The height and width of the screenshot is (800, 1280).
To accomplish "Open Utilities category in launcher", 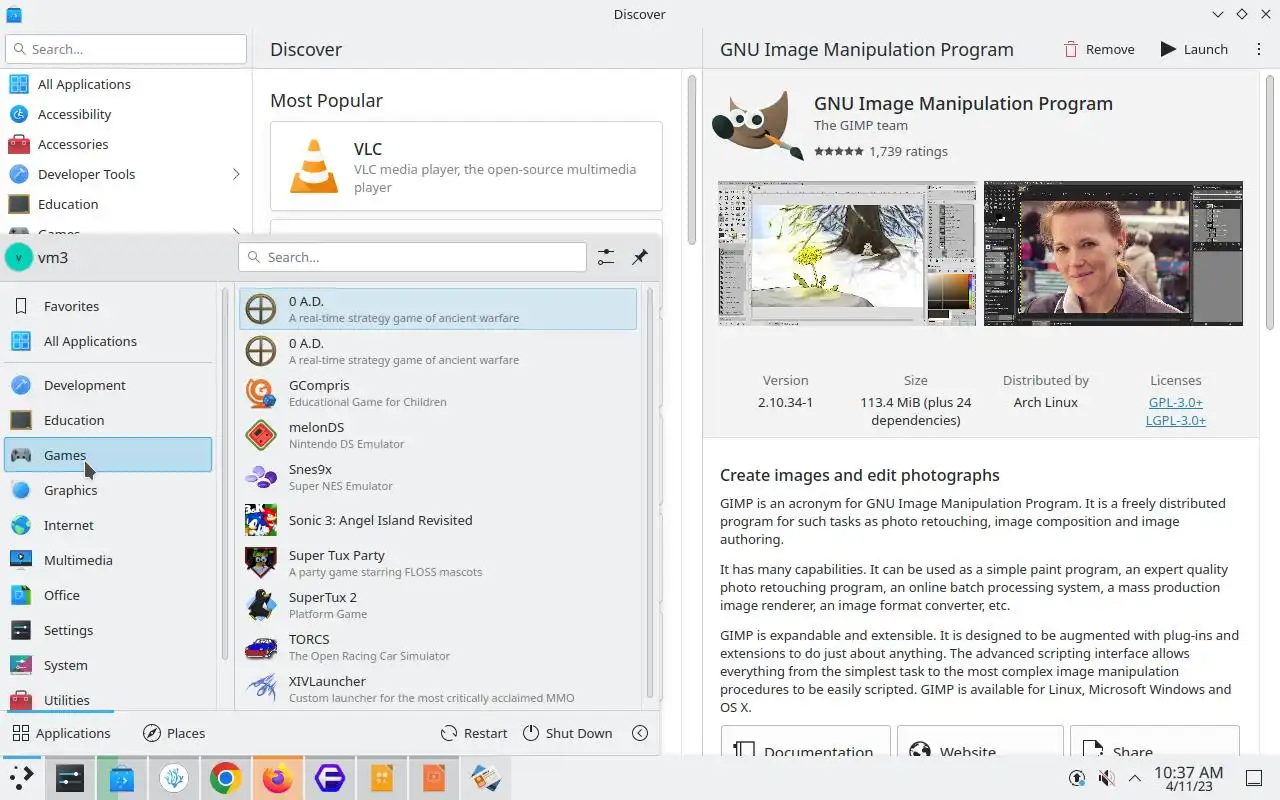I will pyautogui.click(x=108, y=698).
